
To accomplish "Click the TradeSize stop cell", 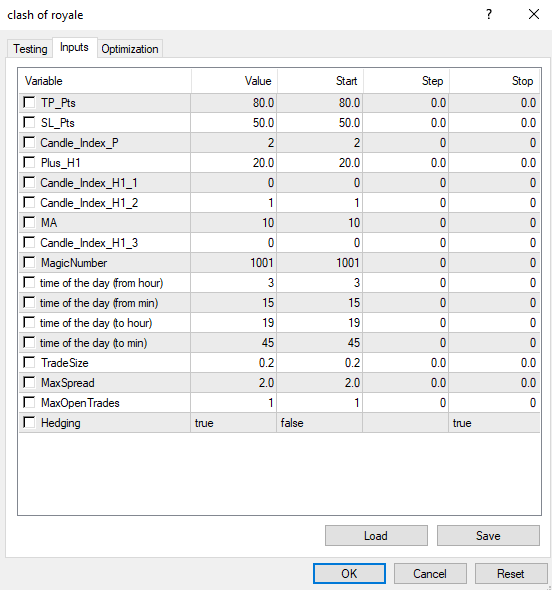I will (494, 363).
